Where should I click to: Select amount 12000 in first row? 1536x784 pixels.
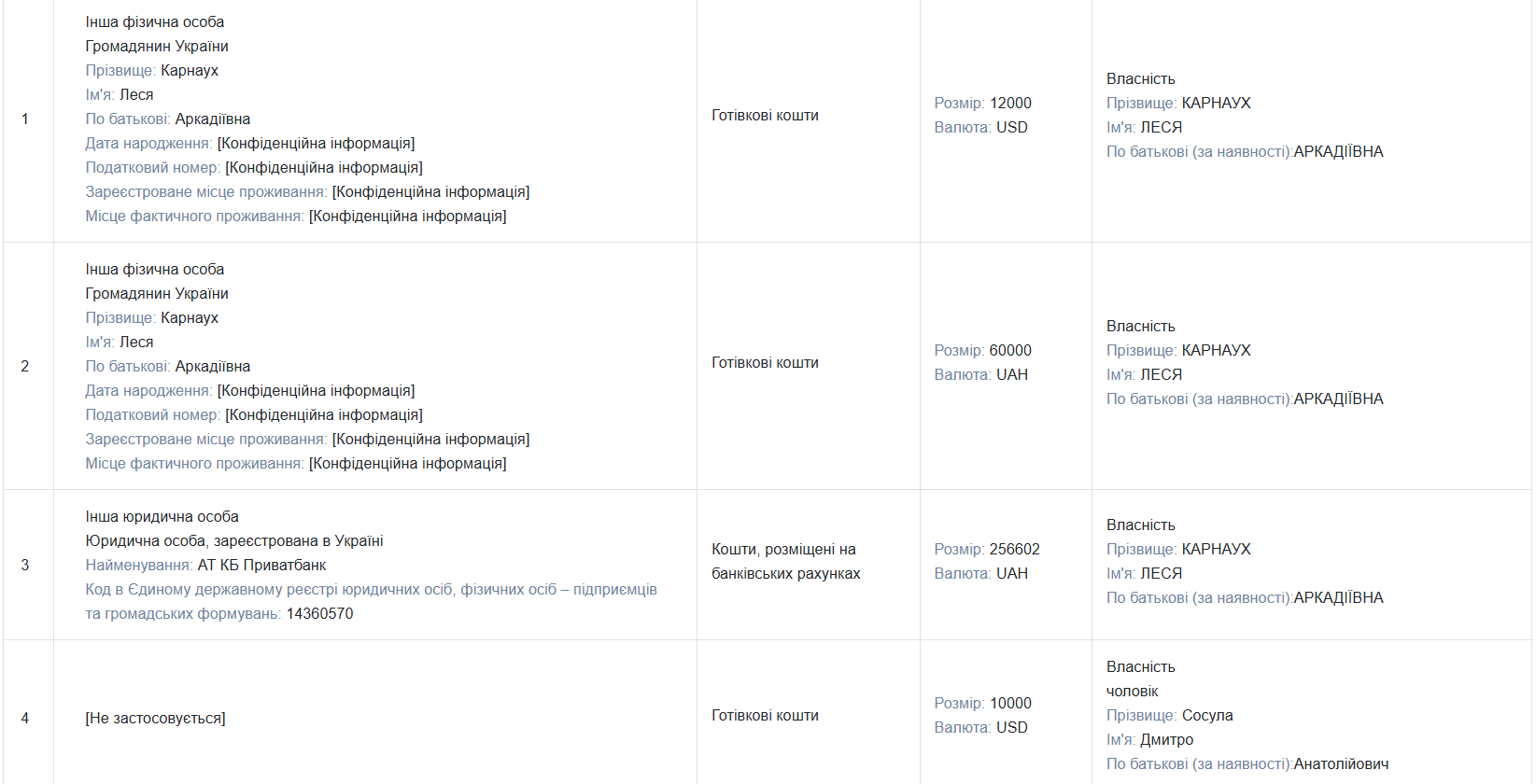(x=1010, y=103)
